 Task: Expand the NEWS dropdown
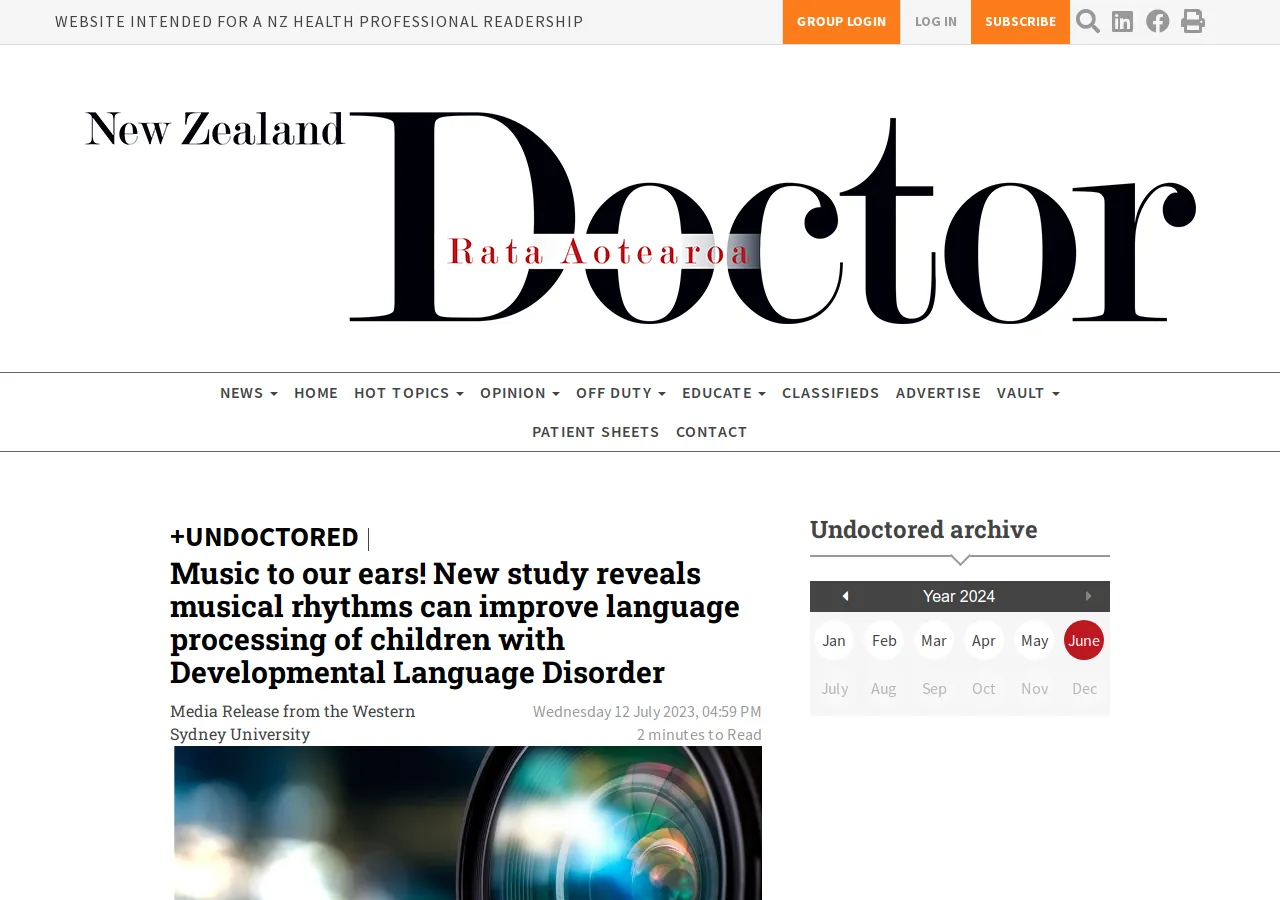(x=248, y=393)
